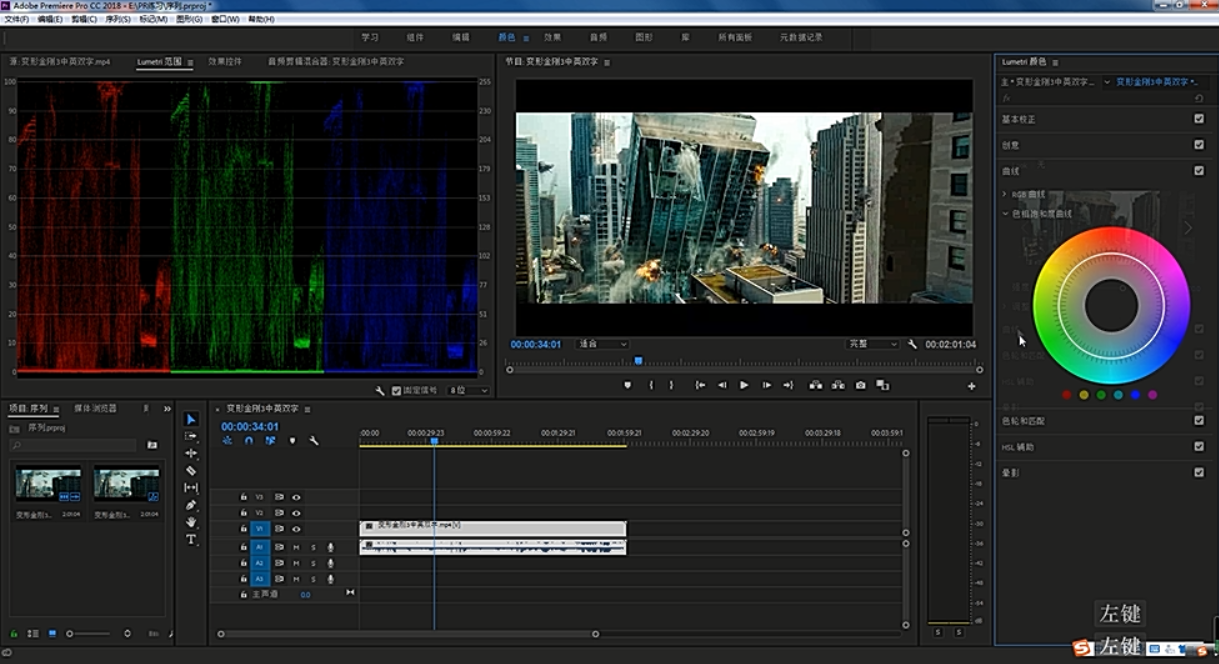Toggle timeline Snap magnet icon

[x=248, y=441]
